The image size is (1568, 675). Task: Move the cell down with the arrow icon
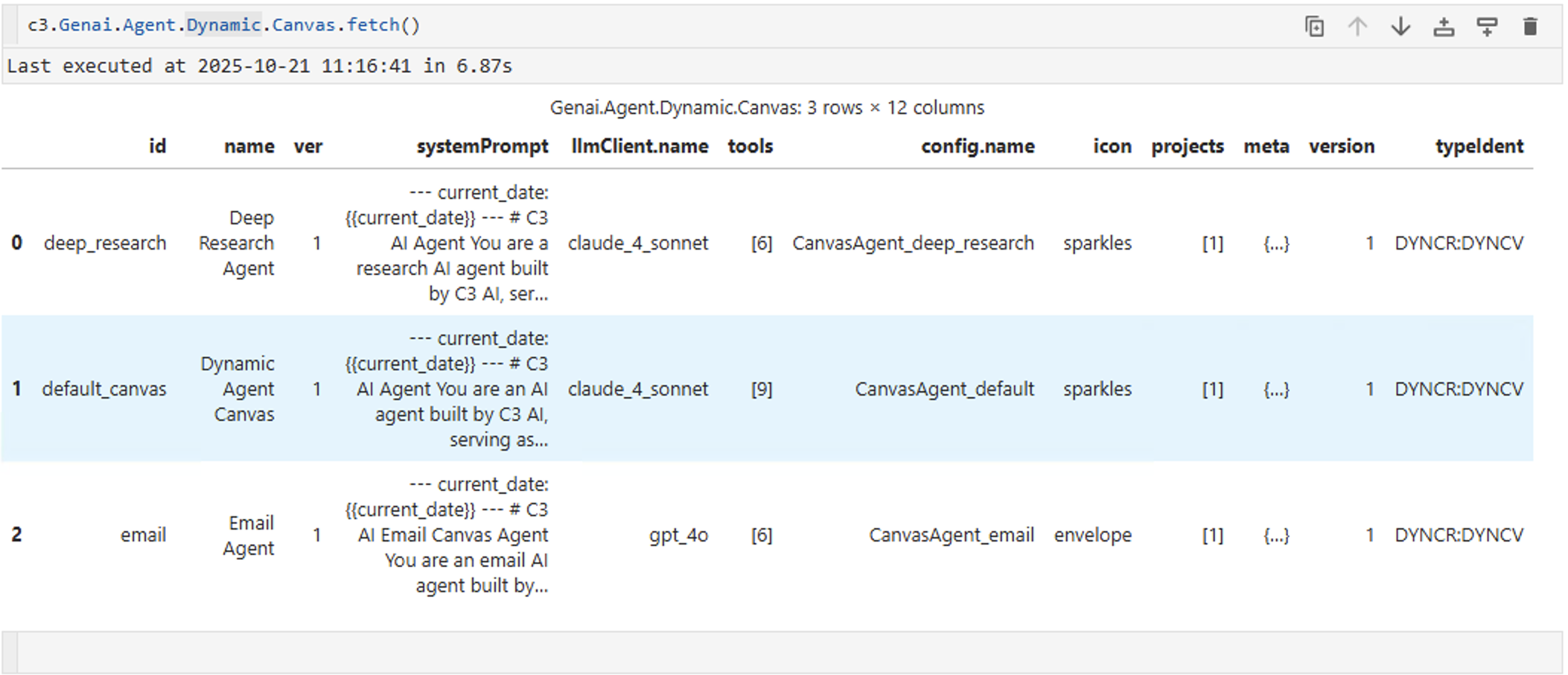pyautogui.click(x=1400, y=27)
